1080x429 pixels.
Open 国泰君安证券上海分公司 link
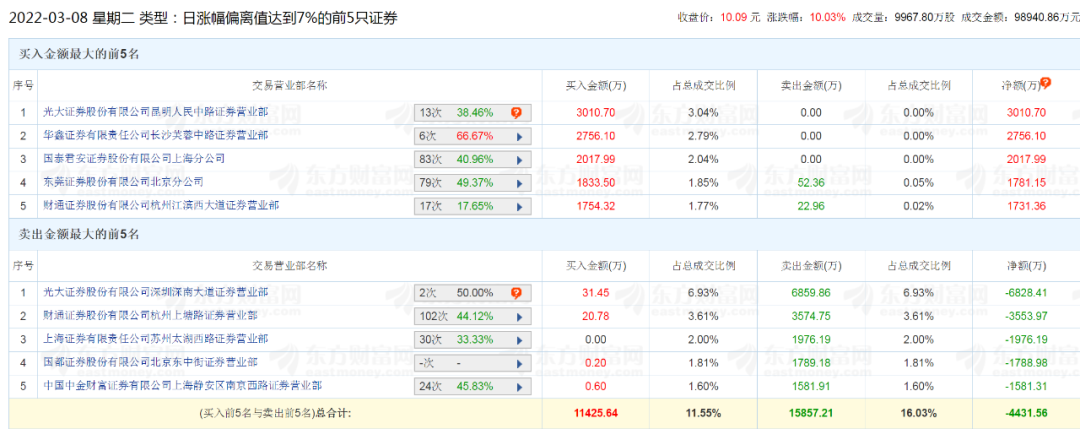point(134,158)
